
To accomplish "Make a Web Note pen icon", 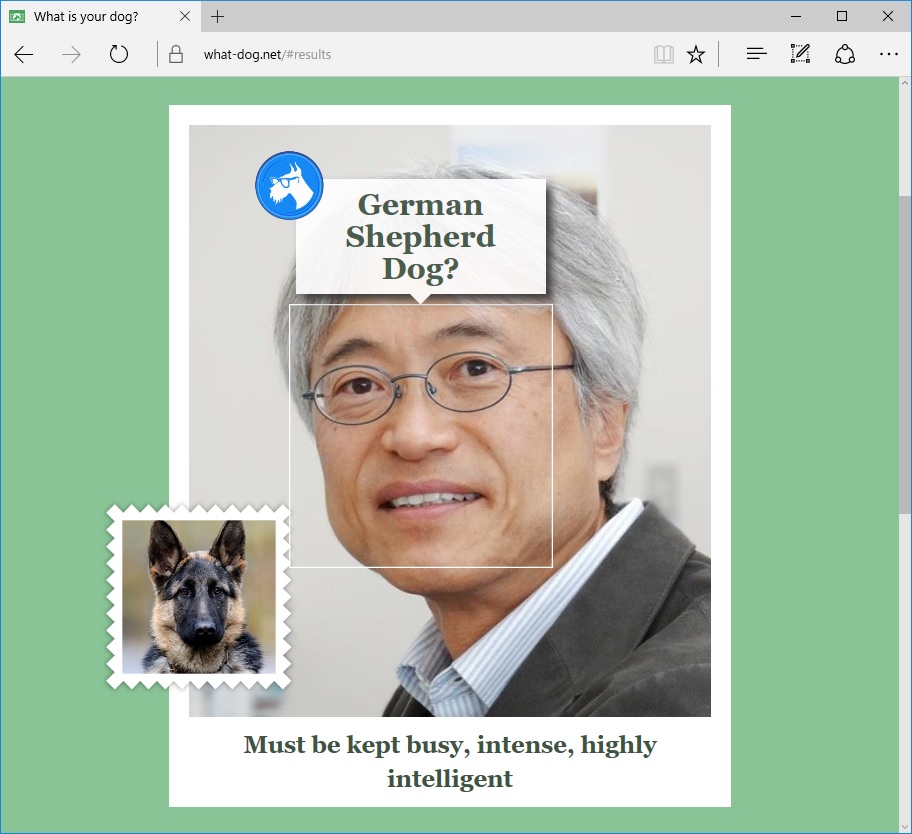I will tap(800, 54).
